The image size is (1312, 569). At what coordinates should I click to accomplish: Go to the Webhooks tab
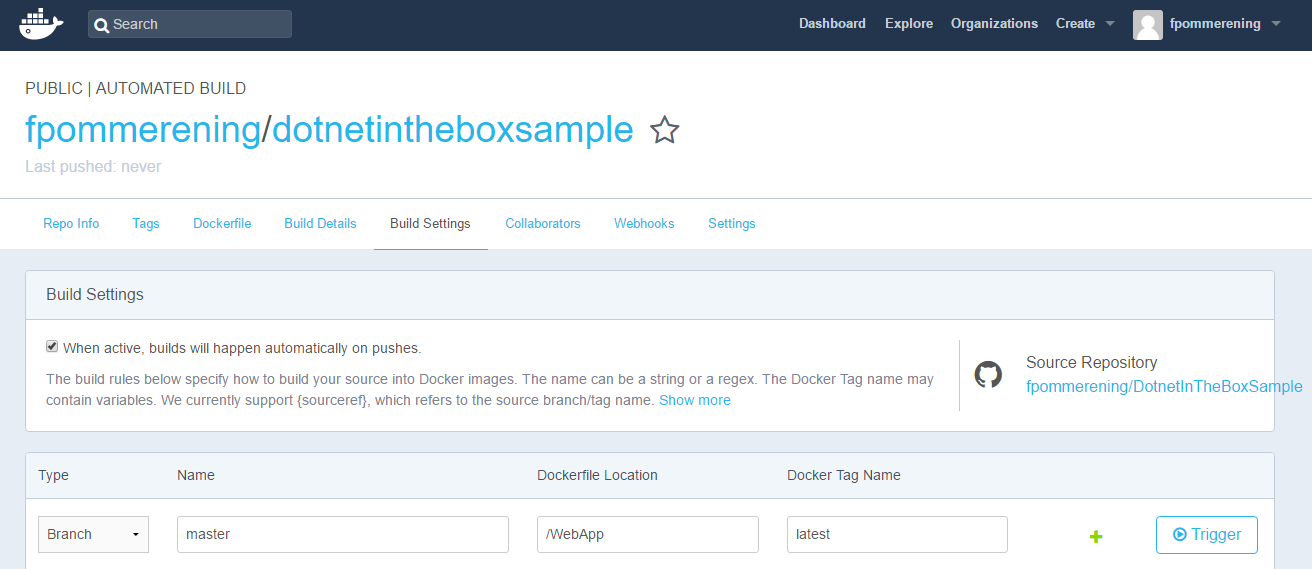click(x=644, y=223)
